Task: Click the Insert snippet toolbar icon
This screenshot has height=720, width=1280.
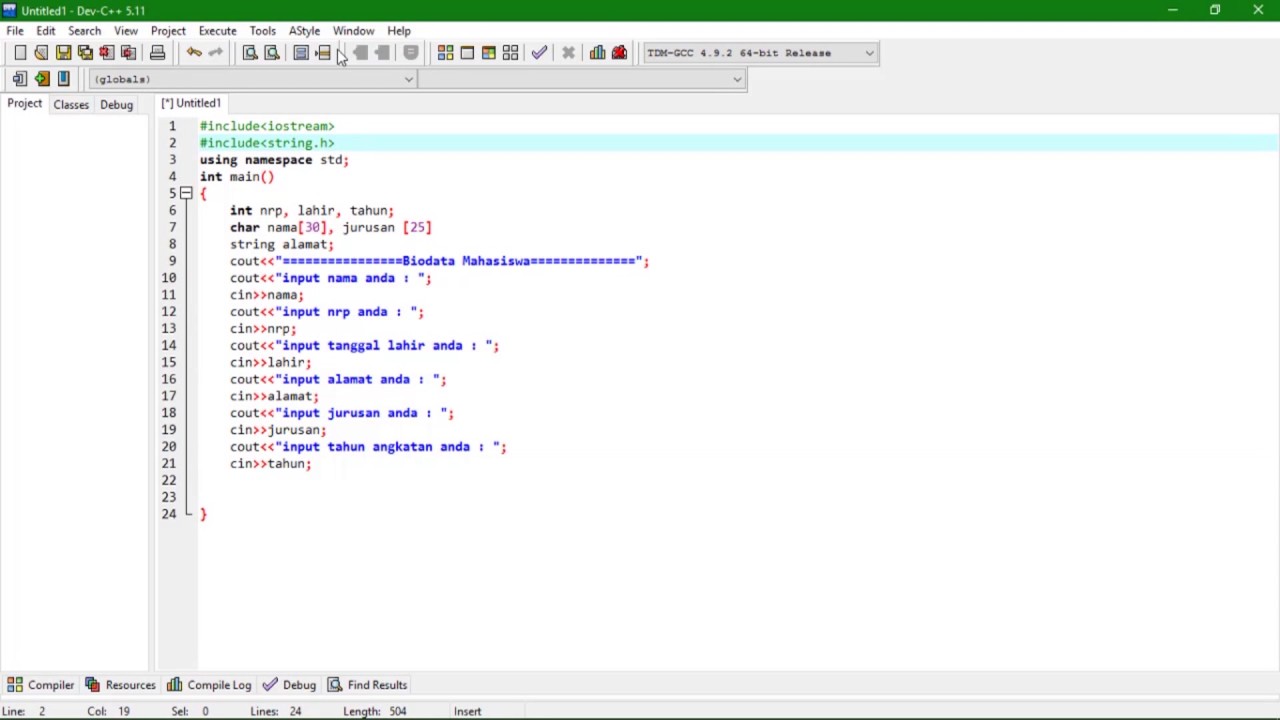Action: click(x=20, y=79)
